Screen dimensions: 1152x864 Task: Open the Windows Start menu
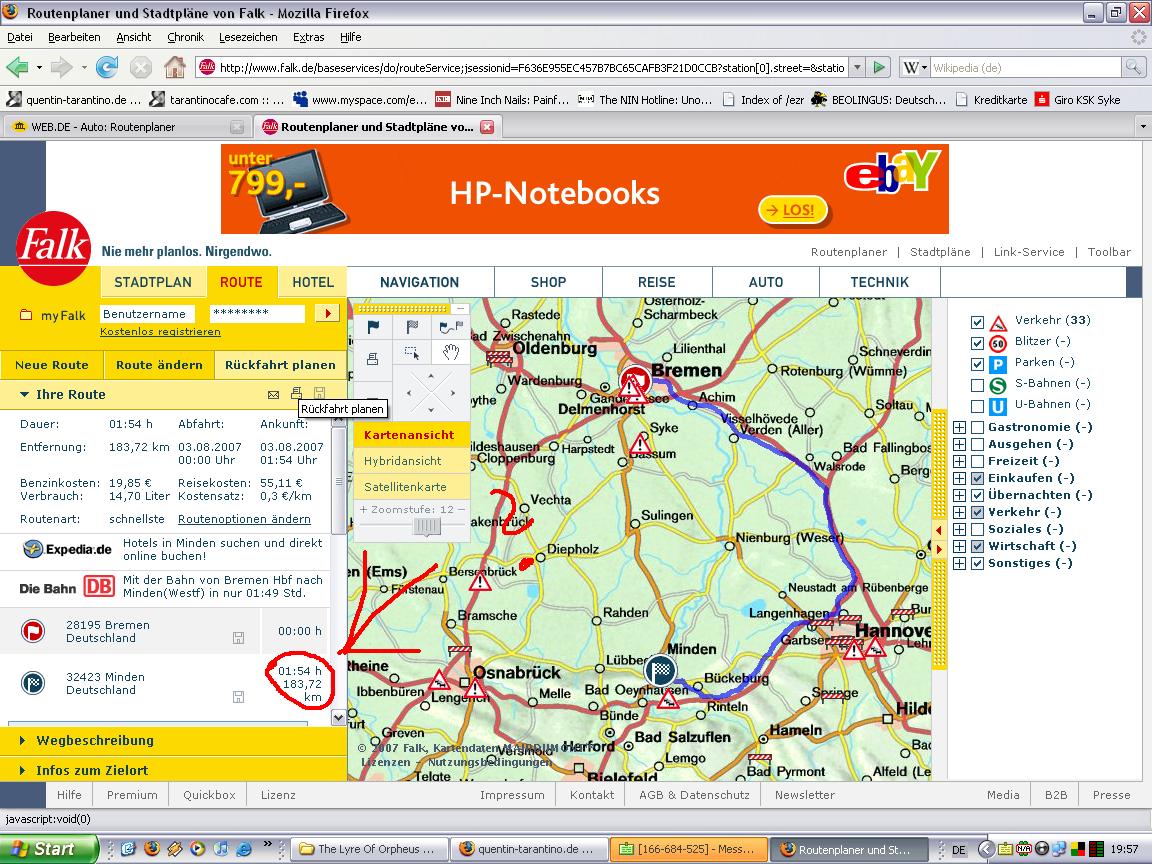[49, 849]
